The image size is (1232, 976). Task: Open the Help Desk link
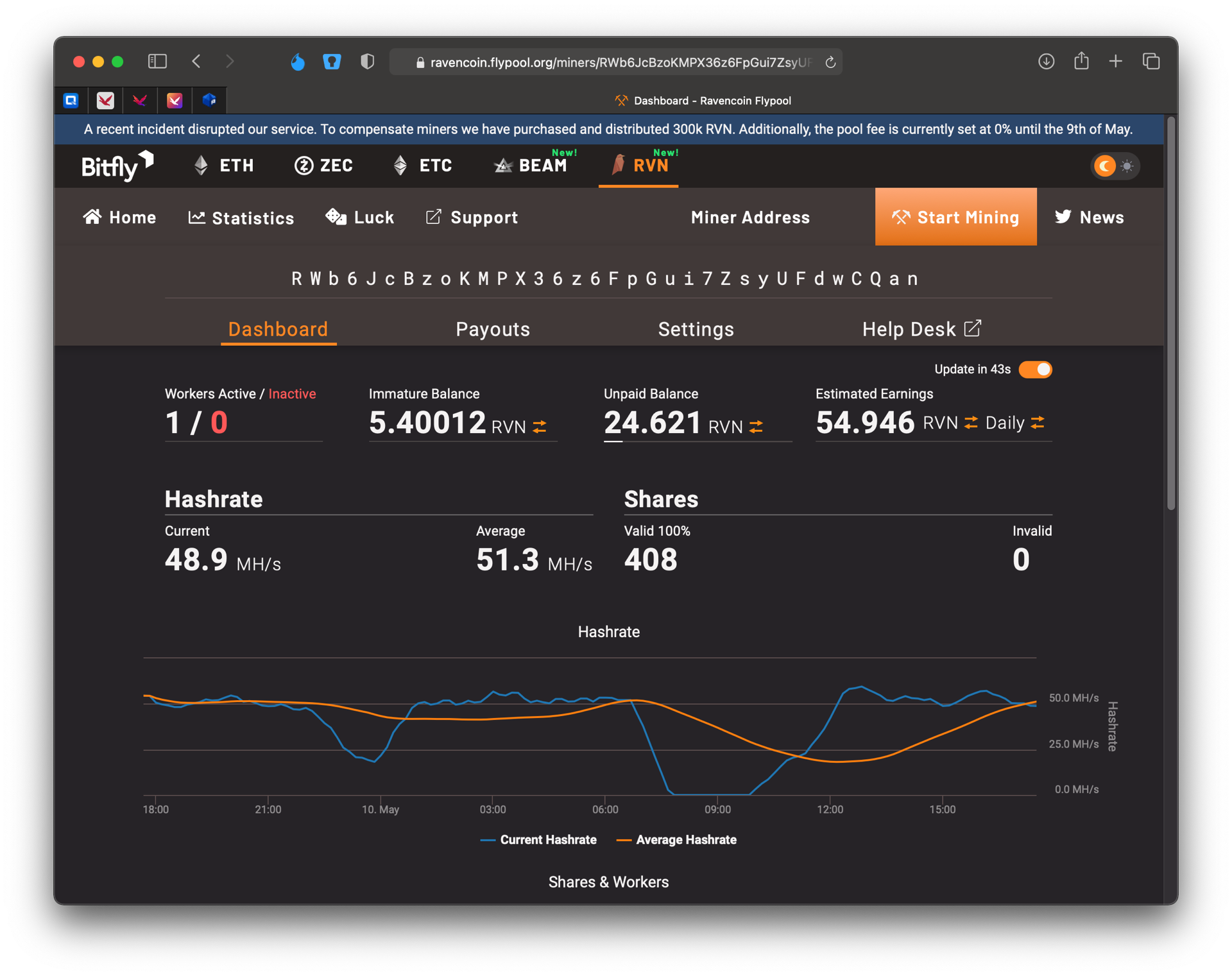[x=921, y=329]
